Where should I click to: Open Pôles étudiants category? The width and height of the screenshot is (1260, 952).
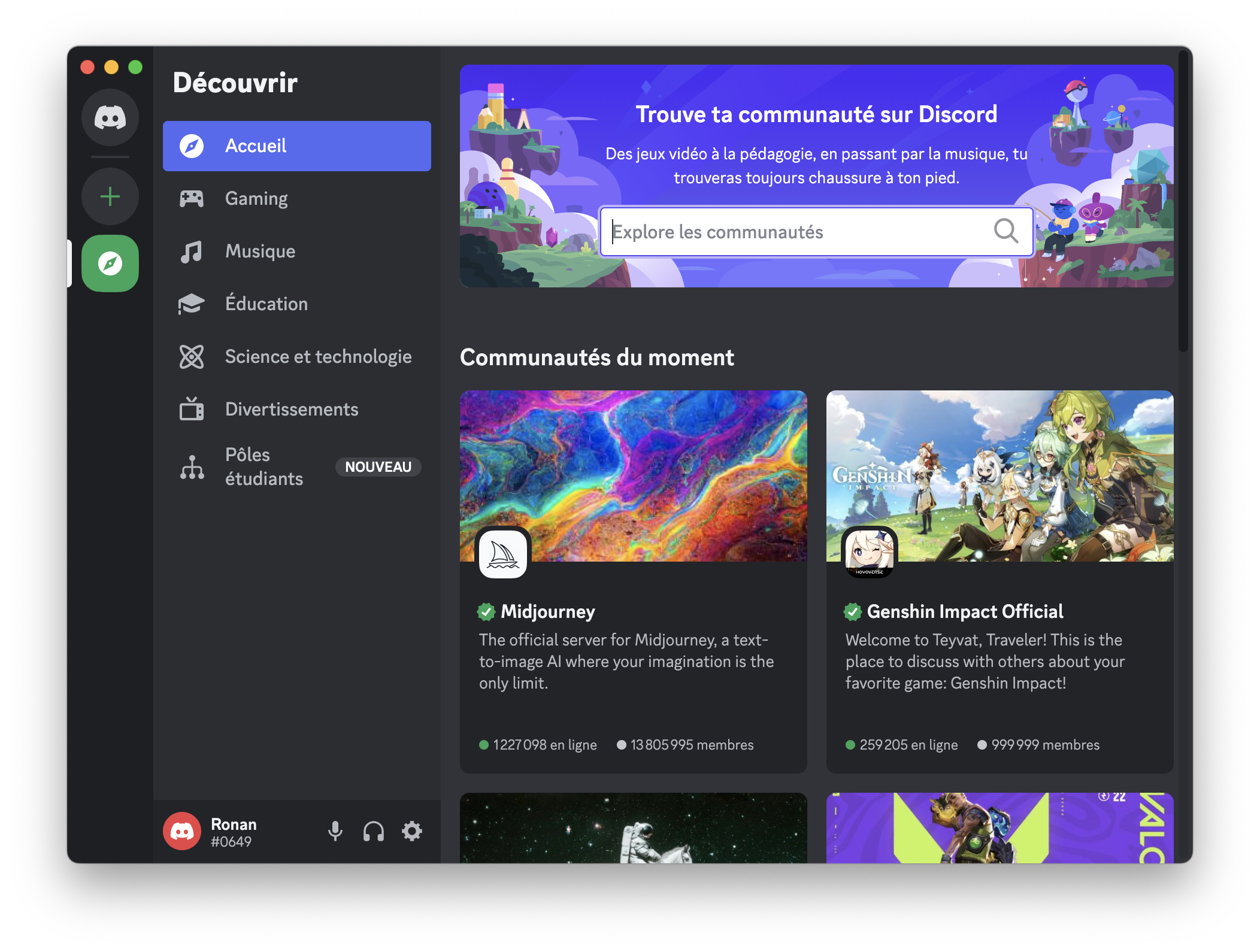tap(297, 467)
